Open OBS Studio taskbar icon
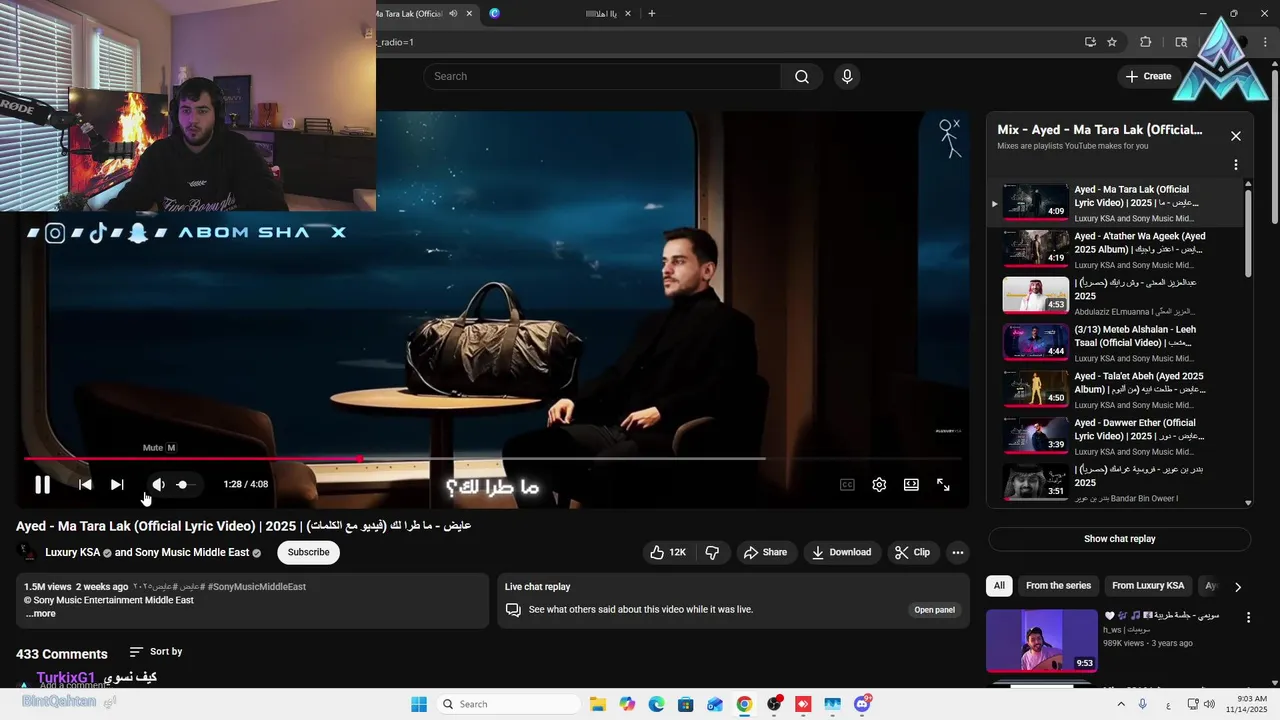Viewport: 1280px width, 720px height. pos(774,704)
